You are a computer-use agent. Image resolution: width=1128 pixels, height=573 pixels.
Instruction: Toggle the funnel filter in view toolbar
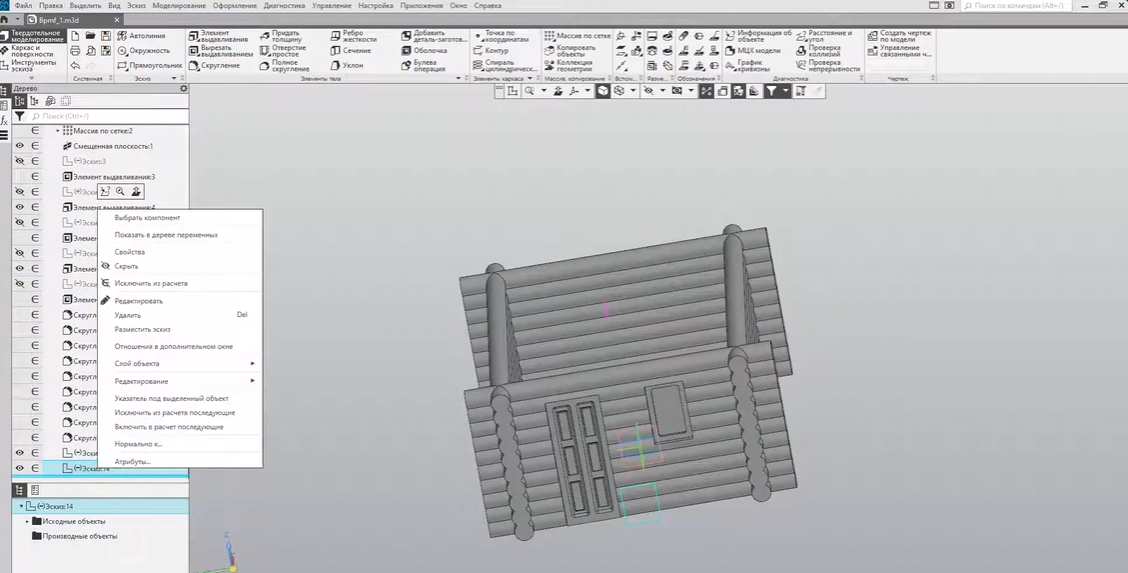coord(771,91)
